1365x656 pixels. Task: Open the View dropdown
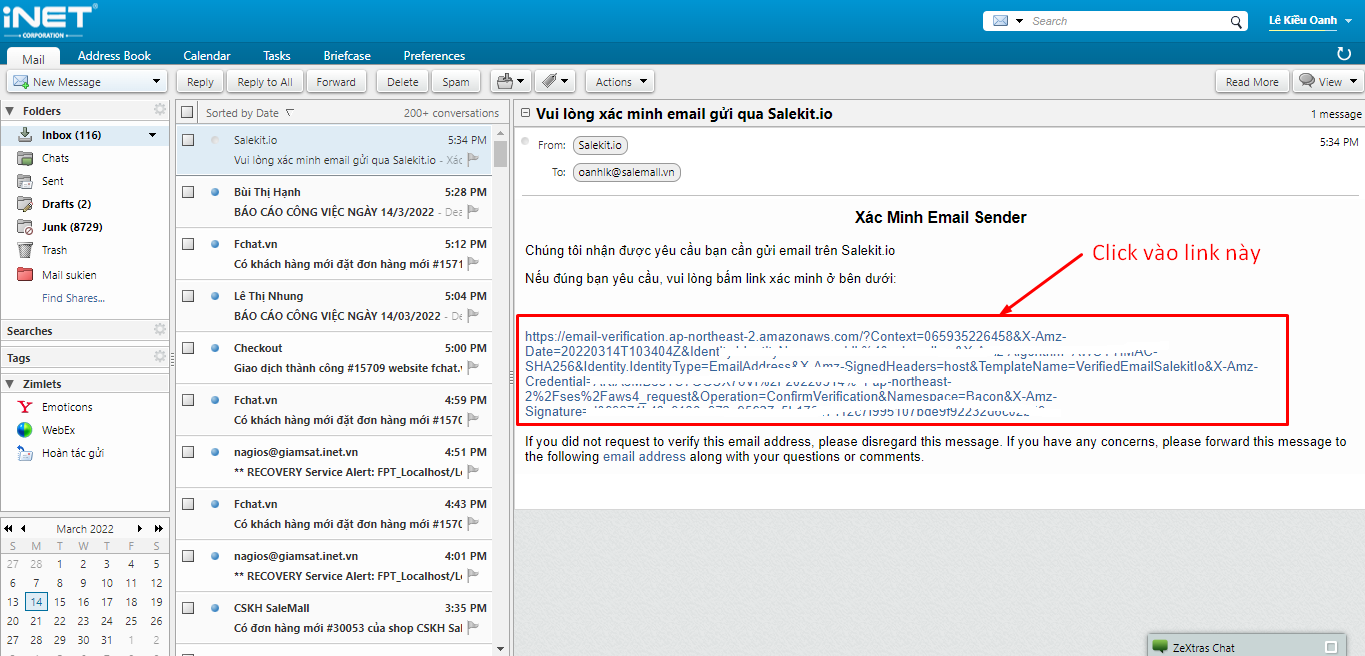point(1327,82)
